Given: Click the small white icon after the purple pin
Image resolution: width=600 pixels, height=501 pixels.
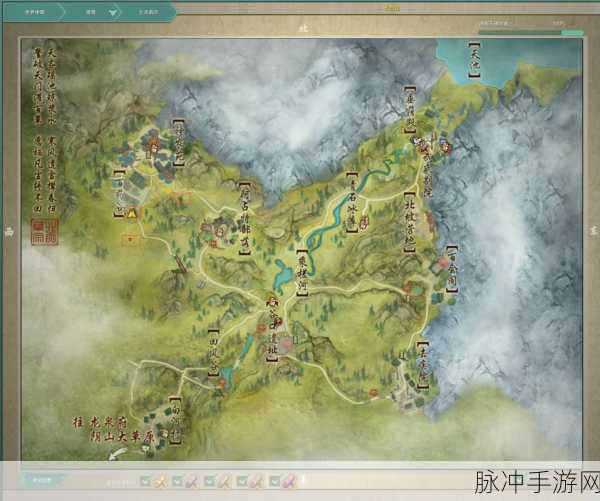Looking at the screenshot, I should click(x=305, y=480).
